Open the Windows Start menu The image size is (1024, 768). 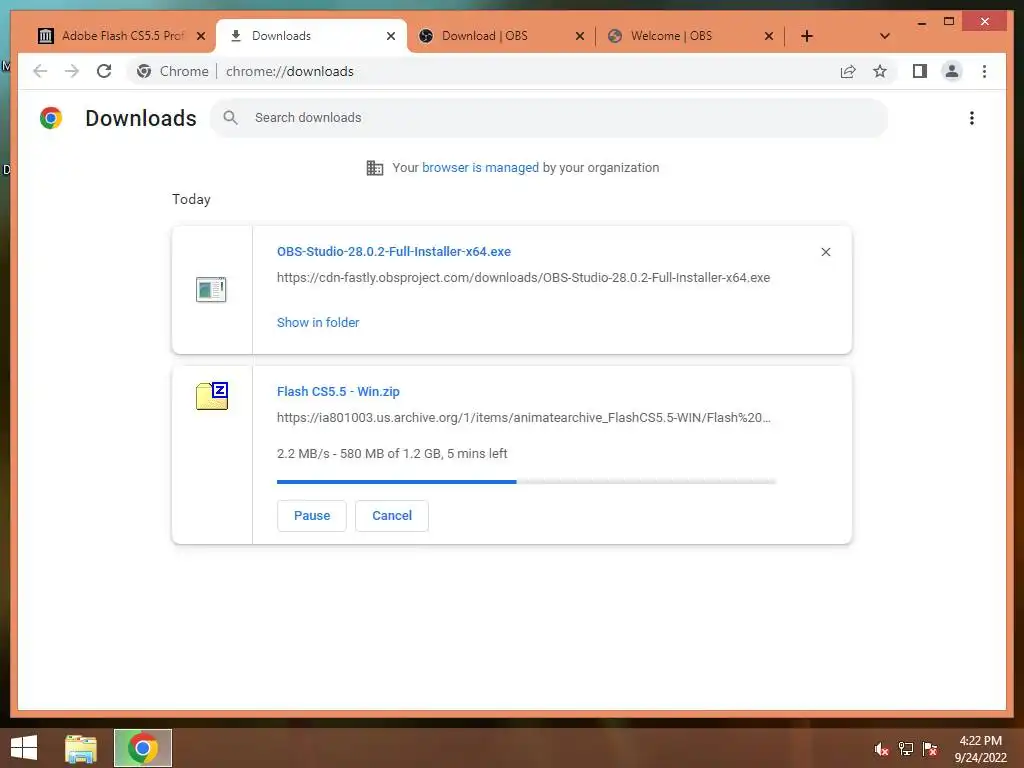24,748
